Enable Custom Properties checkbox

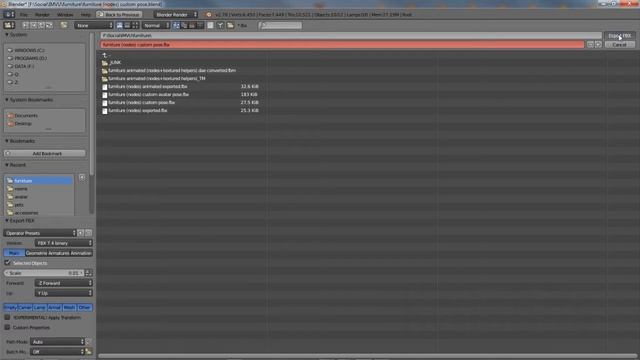7,327
